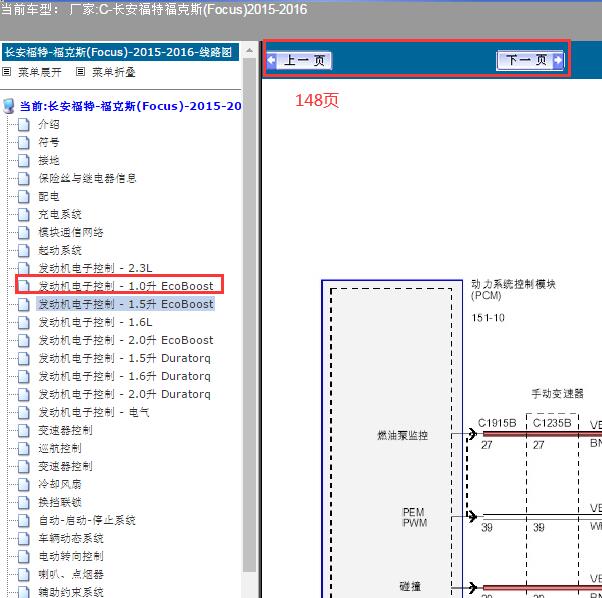Open the 符号 tree item
Screen dimensions: 602x598
coord(49,142)
